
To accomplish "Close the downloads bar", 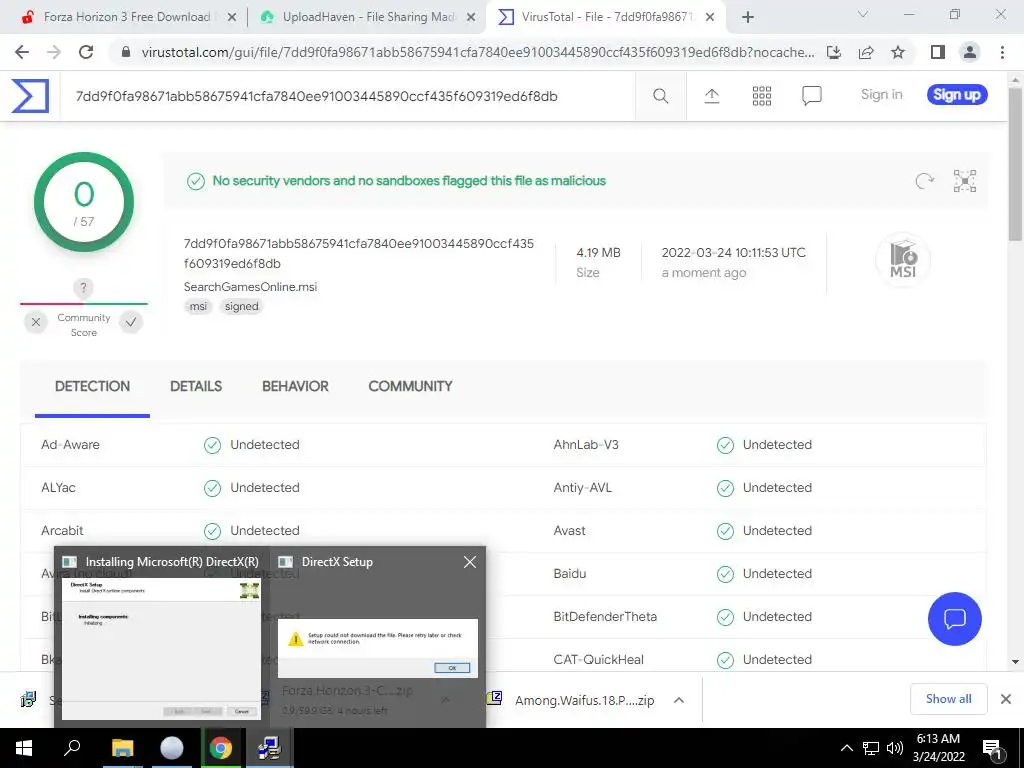I will pos(1006,699).
